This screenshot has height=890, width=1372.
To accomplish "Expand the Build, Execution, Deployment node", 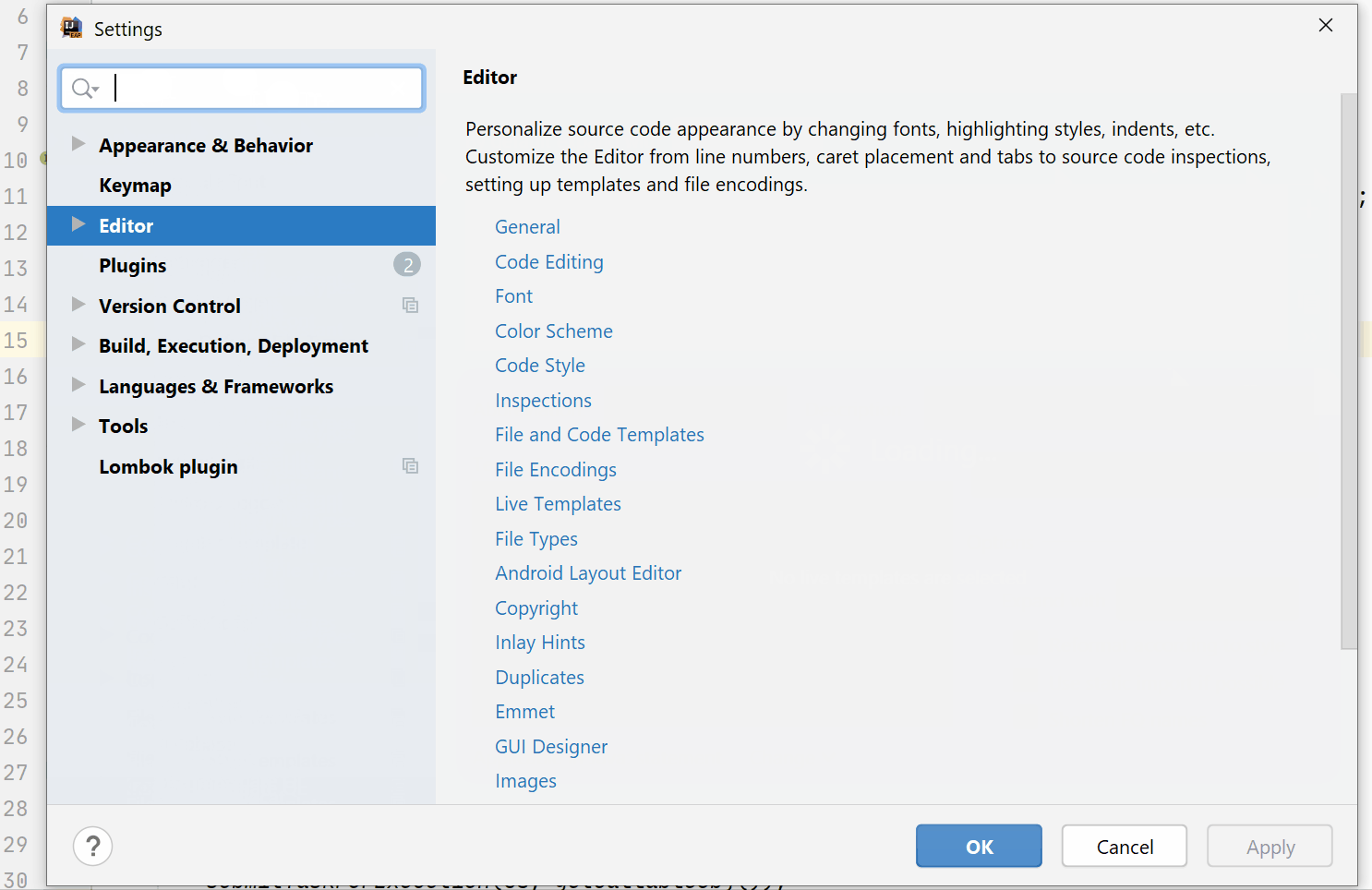I will click(x=78, y=344).
